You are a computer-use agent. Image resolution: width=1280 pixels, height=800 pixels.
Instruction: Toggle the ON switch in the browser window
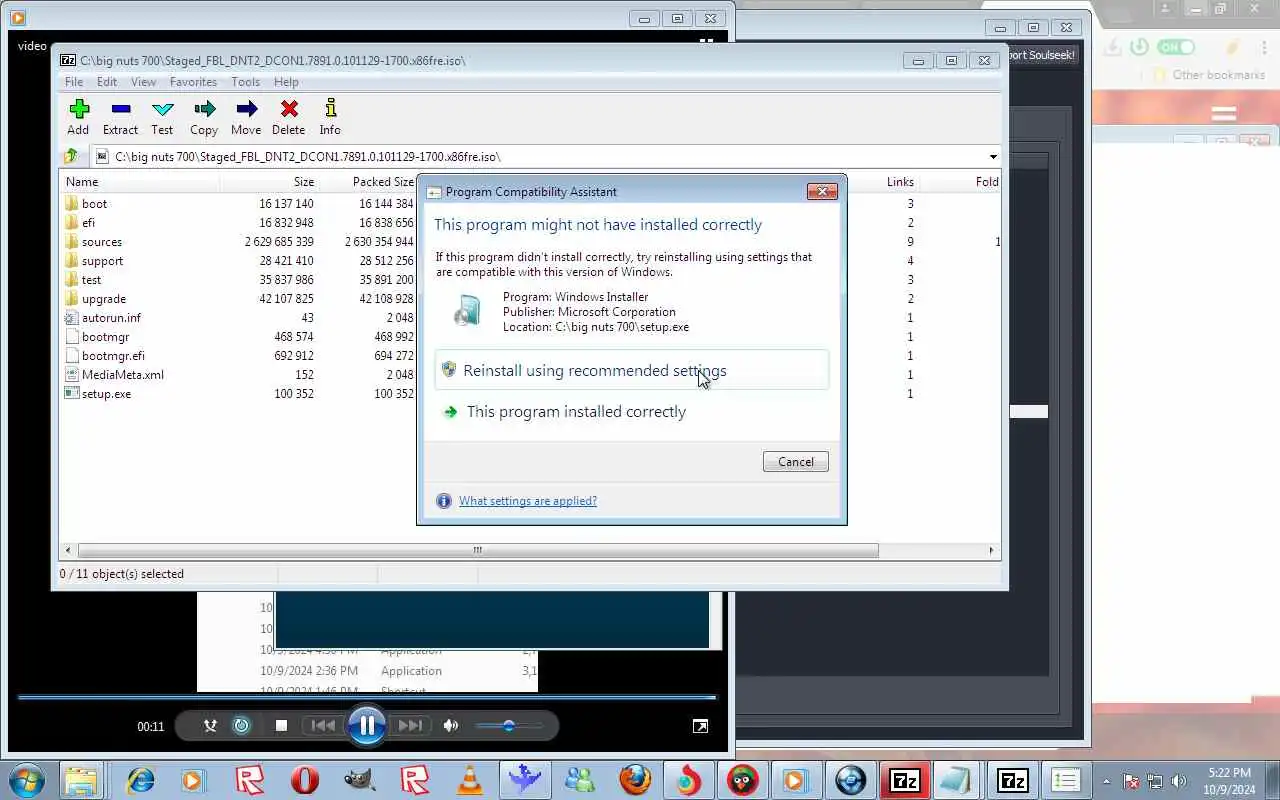(1175, 47)
